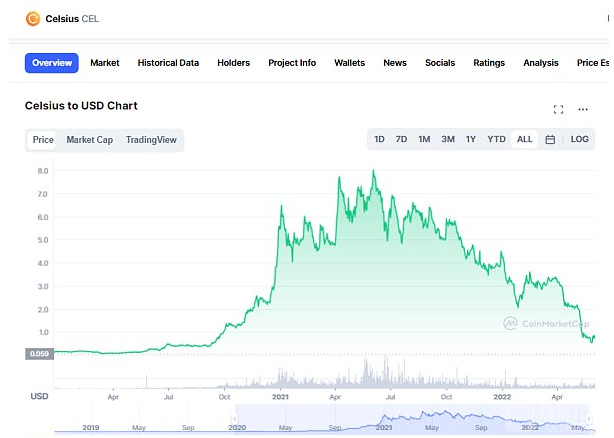
Task: Switch to the Analysis tab
Action: point(540,63)
